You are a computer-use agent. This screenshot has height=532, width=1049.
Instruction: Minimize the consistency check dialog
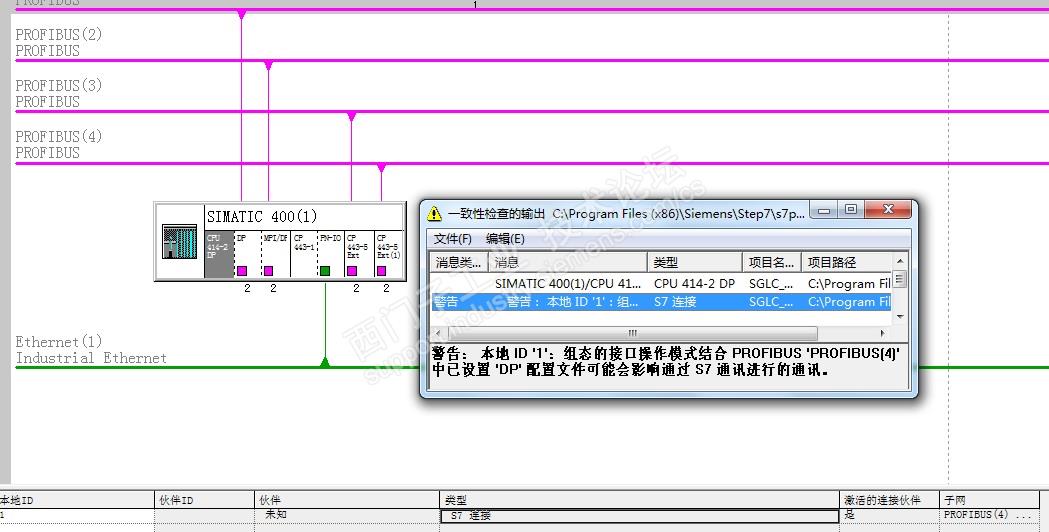pyautogui.click(x=824, y=209)
